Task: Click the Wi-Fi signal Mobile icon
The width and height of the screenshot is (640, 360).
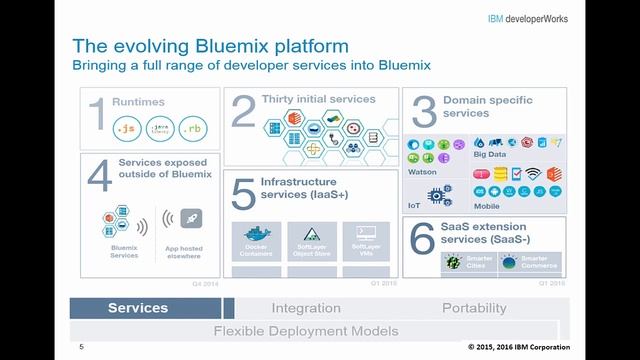Action: click(533, 174)
